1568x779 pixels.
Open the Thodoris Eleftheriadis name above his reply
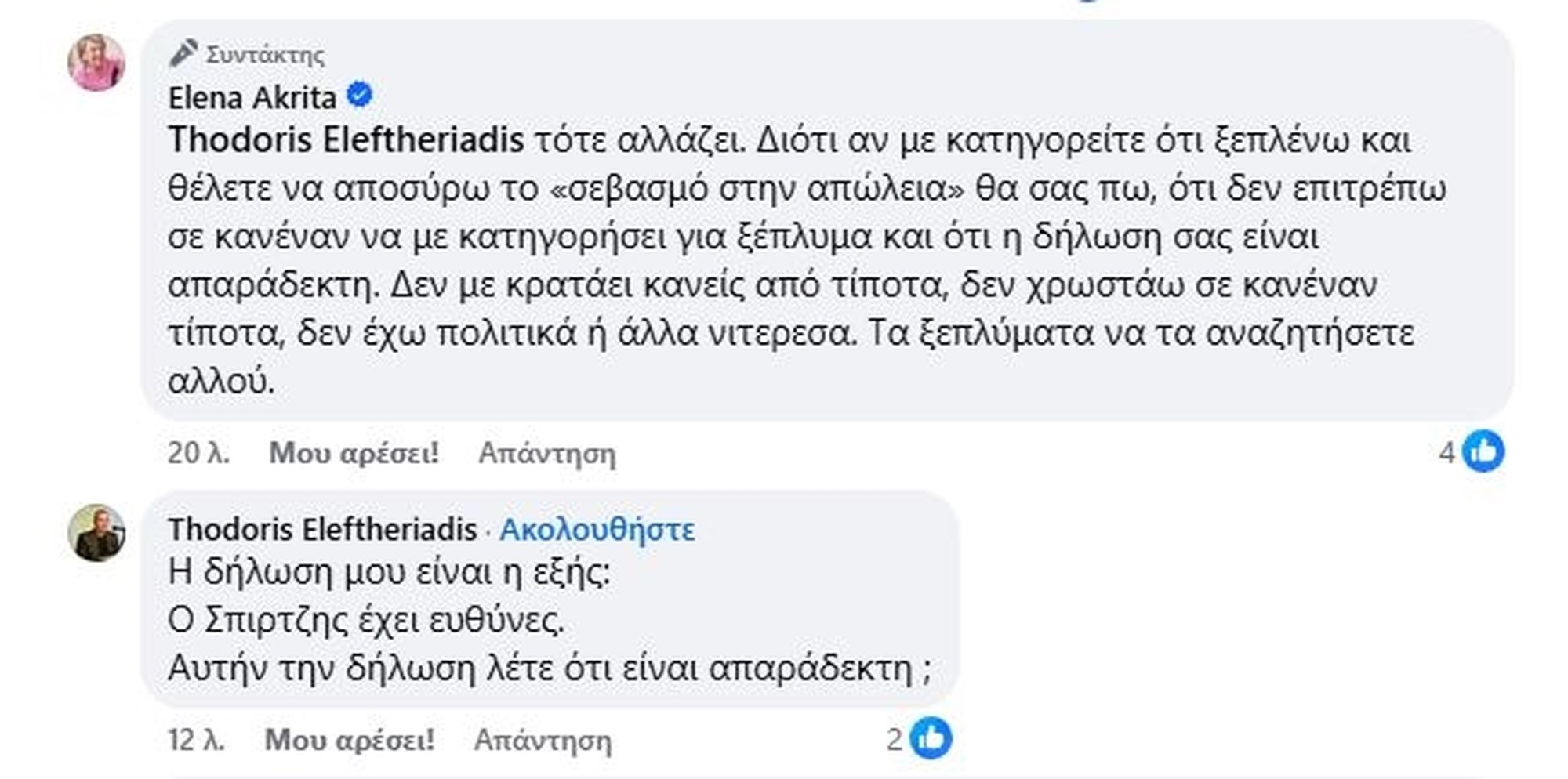tap(322, 530)
